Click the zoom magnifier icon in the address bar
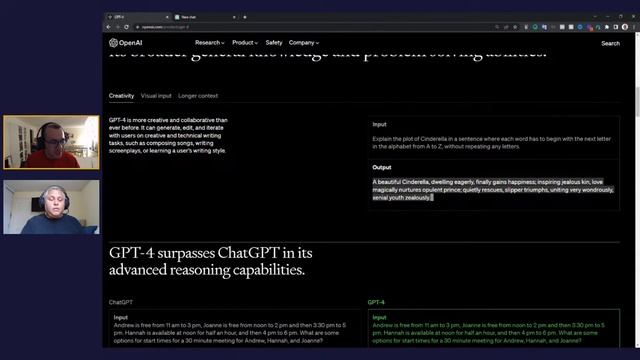This screenshot has height=360, width=640. (497, 27)
